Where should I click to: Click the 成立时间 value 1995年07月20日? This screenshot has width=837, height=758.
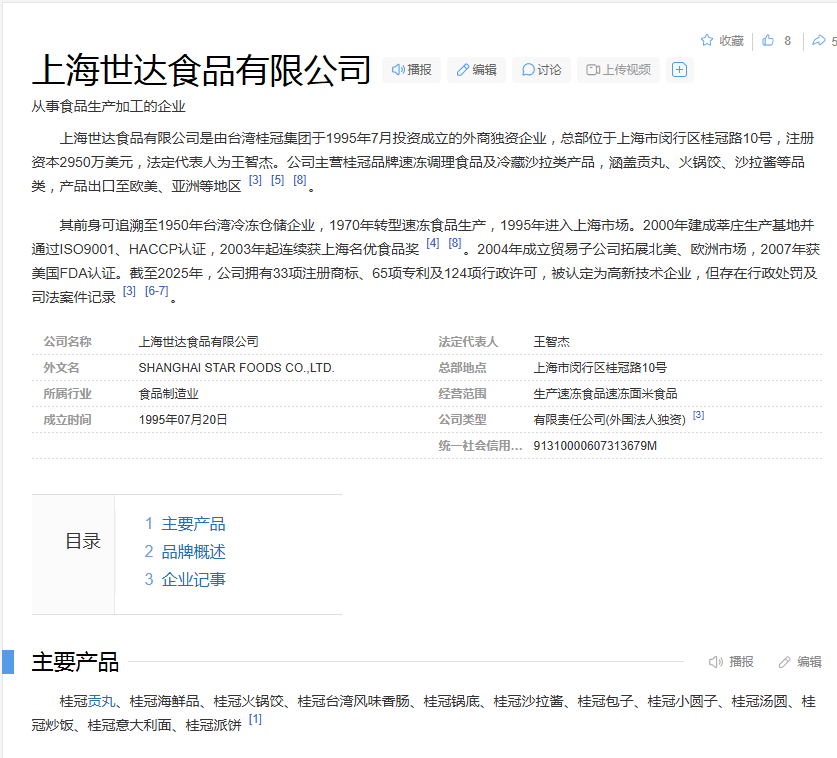tap(183, 420)
